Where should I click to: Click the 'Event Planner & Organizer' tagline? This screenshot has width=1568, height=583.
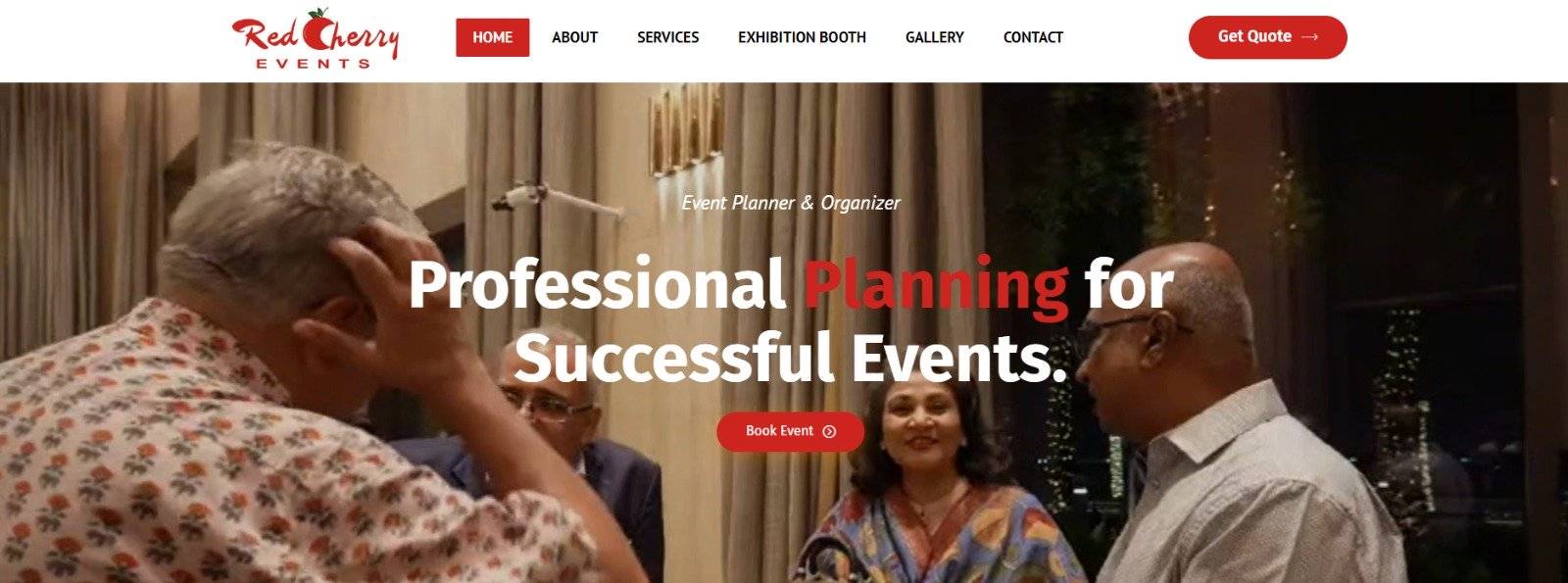[x=791, y=203]
